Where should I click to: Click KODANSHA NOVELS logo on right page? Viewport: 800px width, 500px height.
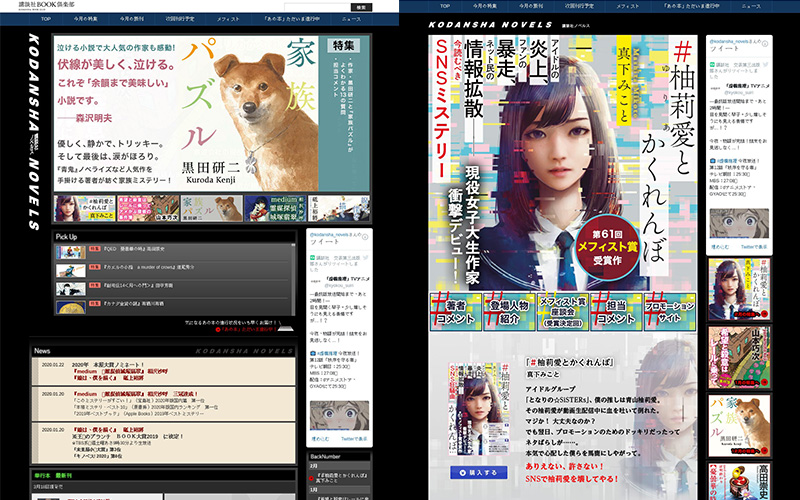tap(491, 24)
